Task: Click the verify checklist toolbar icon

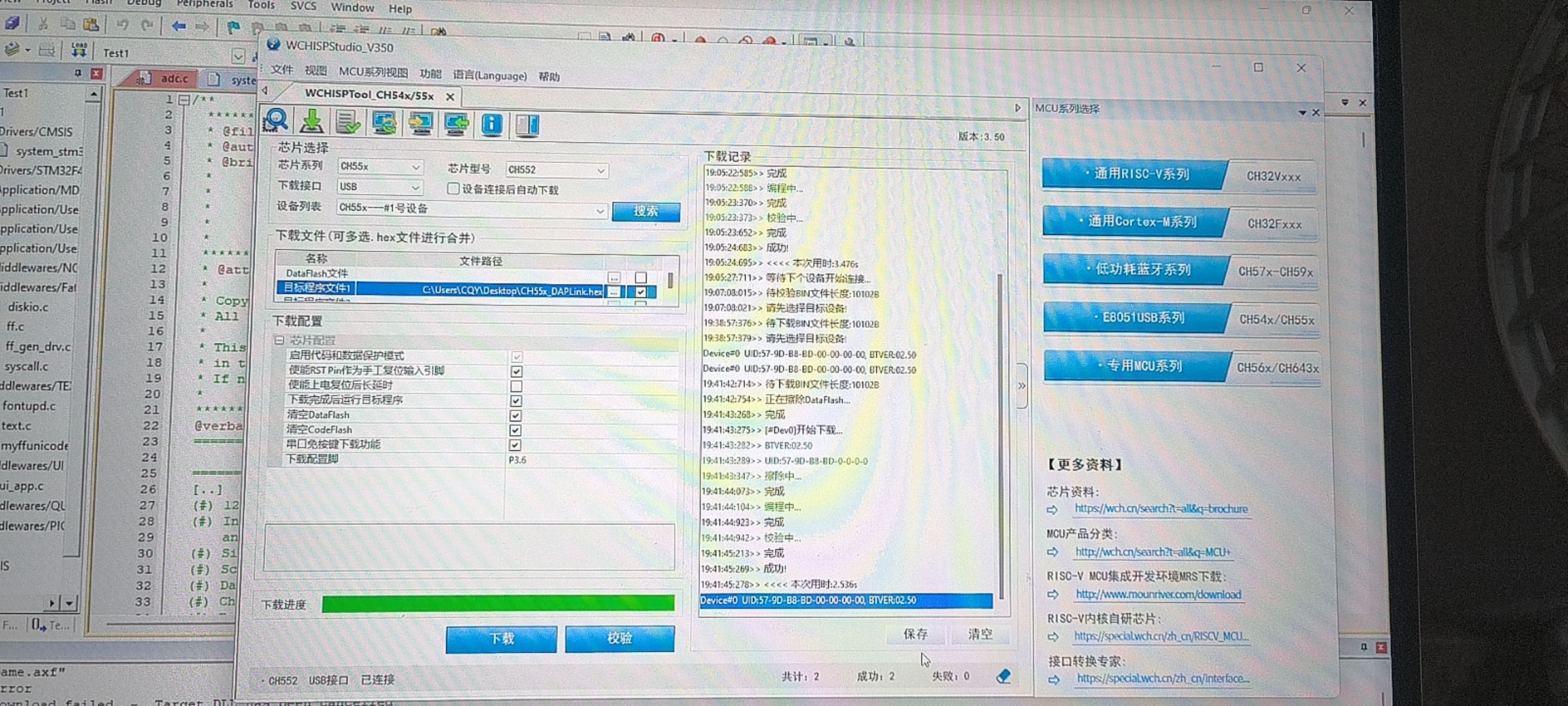Action: [x=348, y=123]
